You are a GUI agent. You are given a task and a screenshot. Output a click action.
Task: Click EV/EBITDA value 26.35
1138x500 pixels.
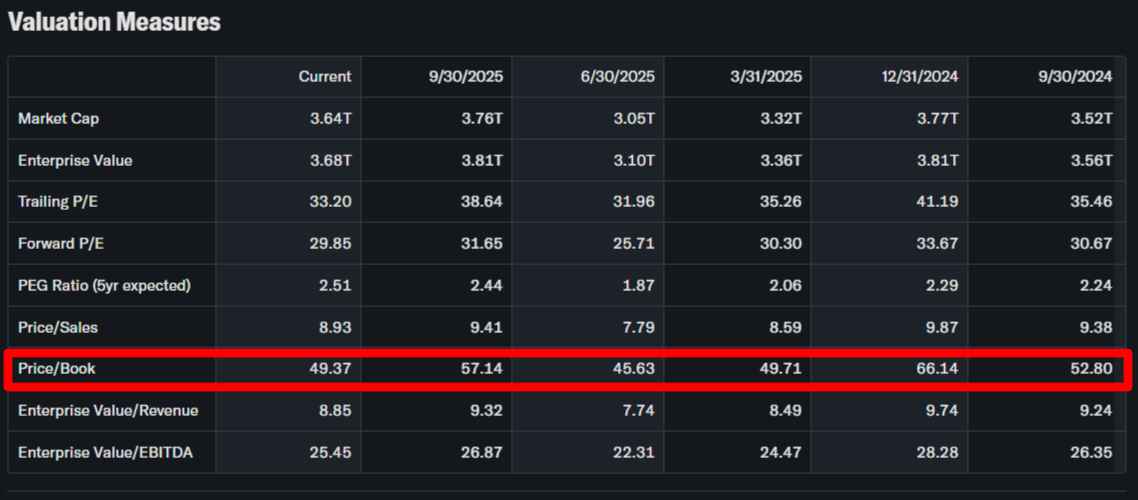click(1092, 453)
